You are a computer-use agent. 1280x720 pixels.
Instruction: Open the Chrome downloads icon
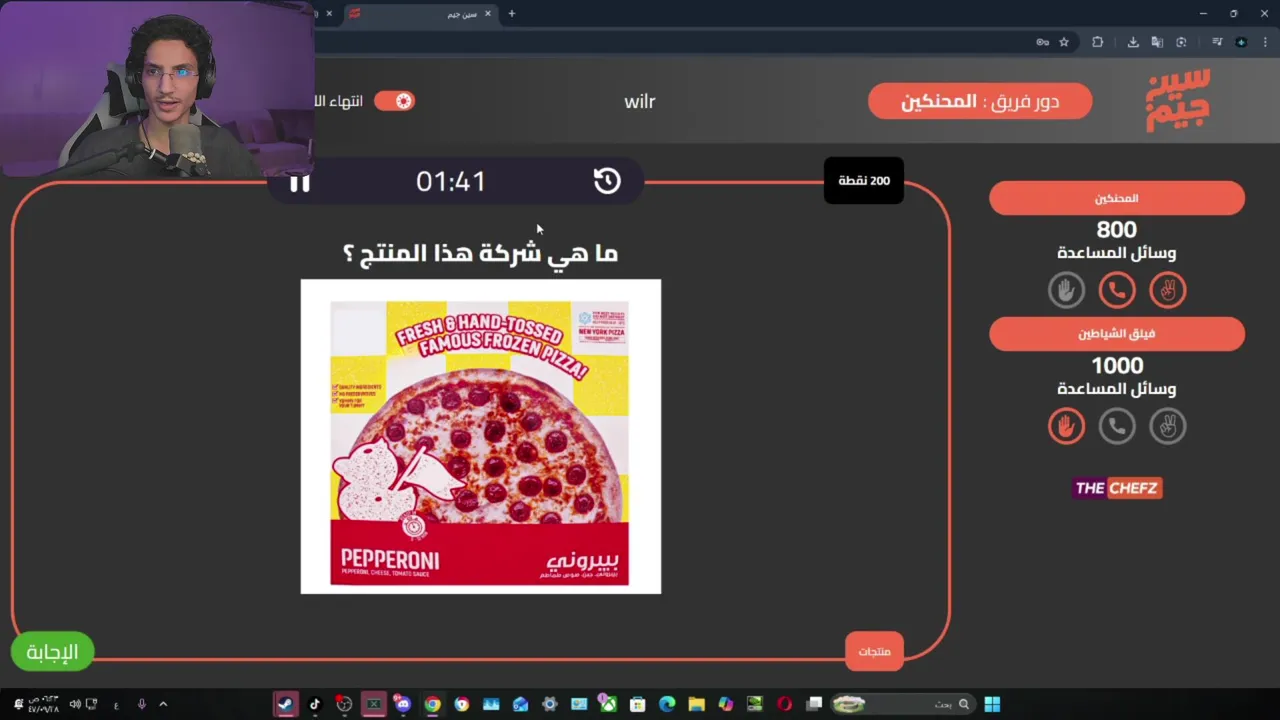(1133, 42)
